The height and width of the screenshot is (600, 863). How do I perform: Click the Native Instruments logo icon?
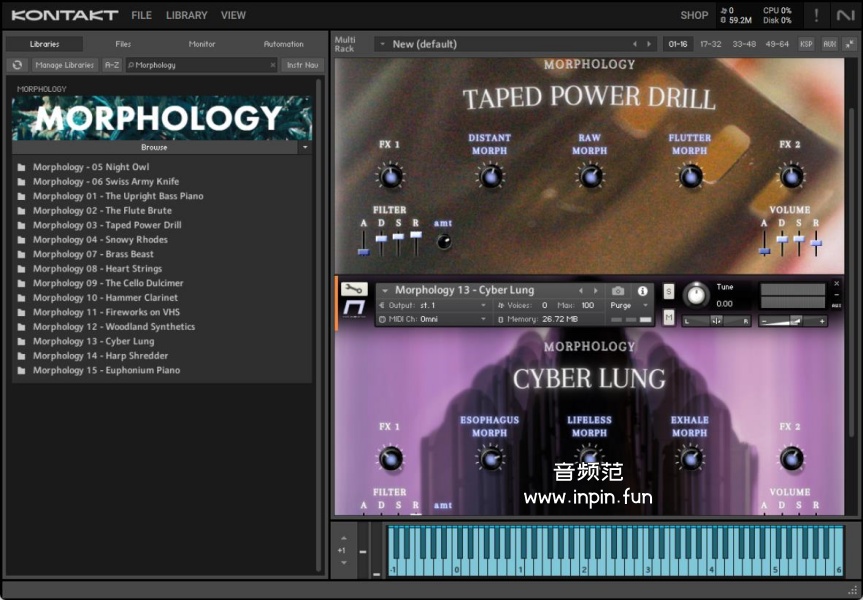coord(846,15)
